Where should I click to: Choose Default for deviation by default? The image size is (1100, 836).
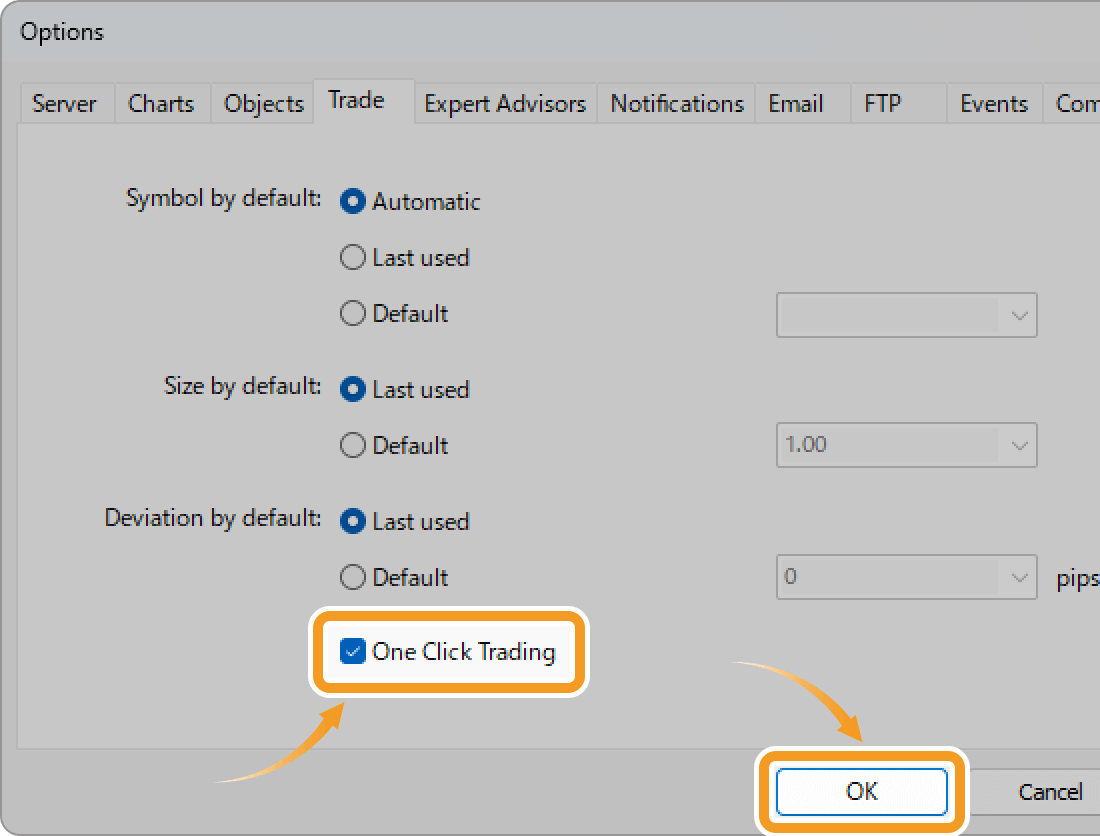point(352,577)
